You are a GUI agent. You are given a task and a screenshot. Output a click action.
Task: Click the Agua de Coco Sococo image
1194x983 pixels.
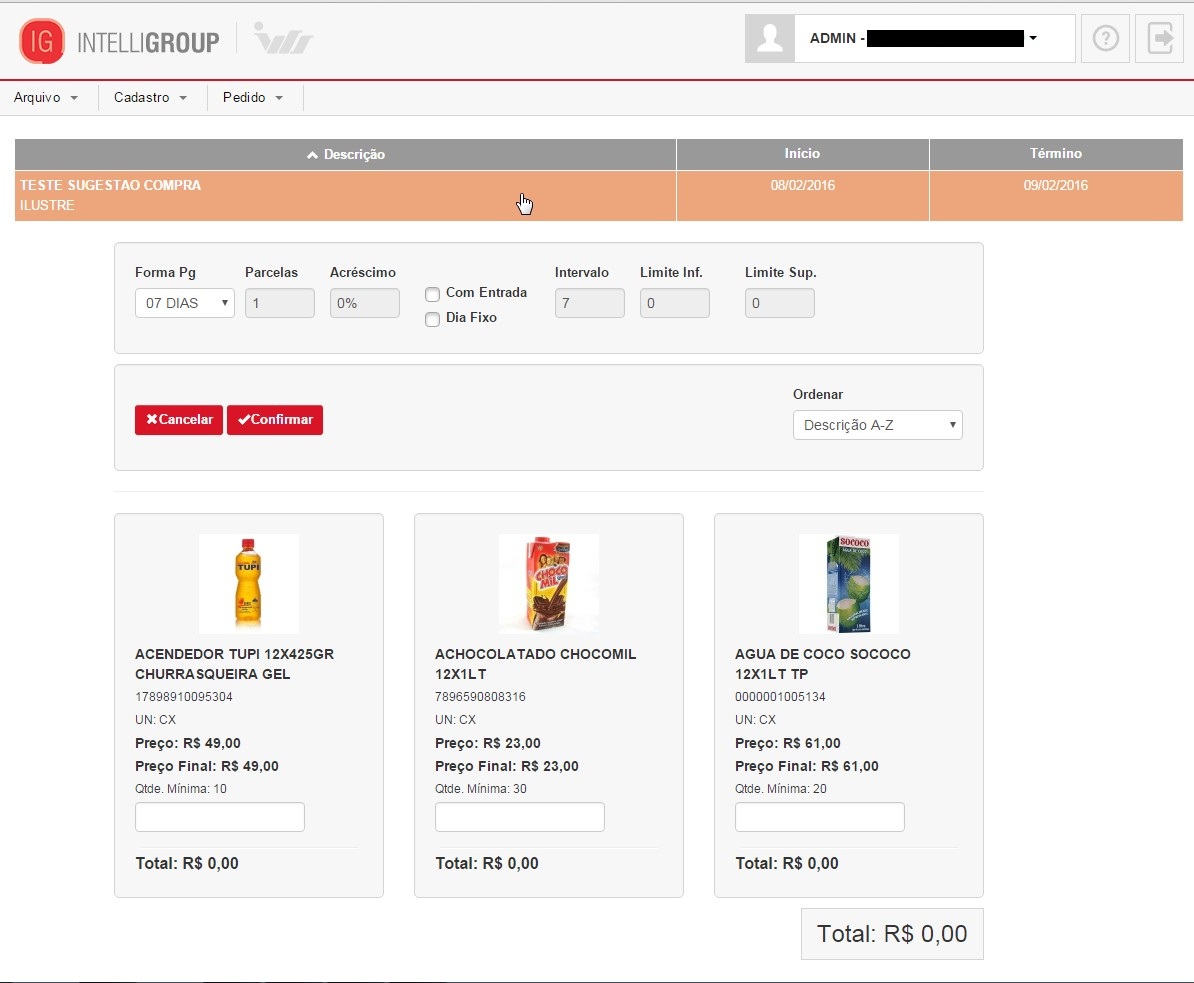(849, 584)
